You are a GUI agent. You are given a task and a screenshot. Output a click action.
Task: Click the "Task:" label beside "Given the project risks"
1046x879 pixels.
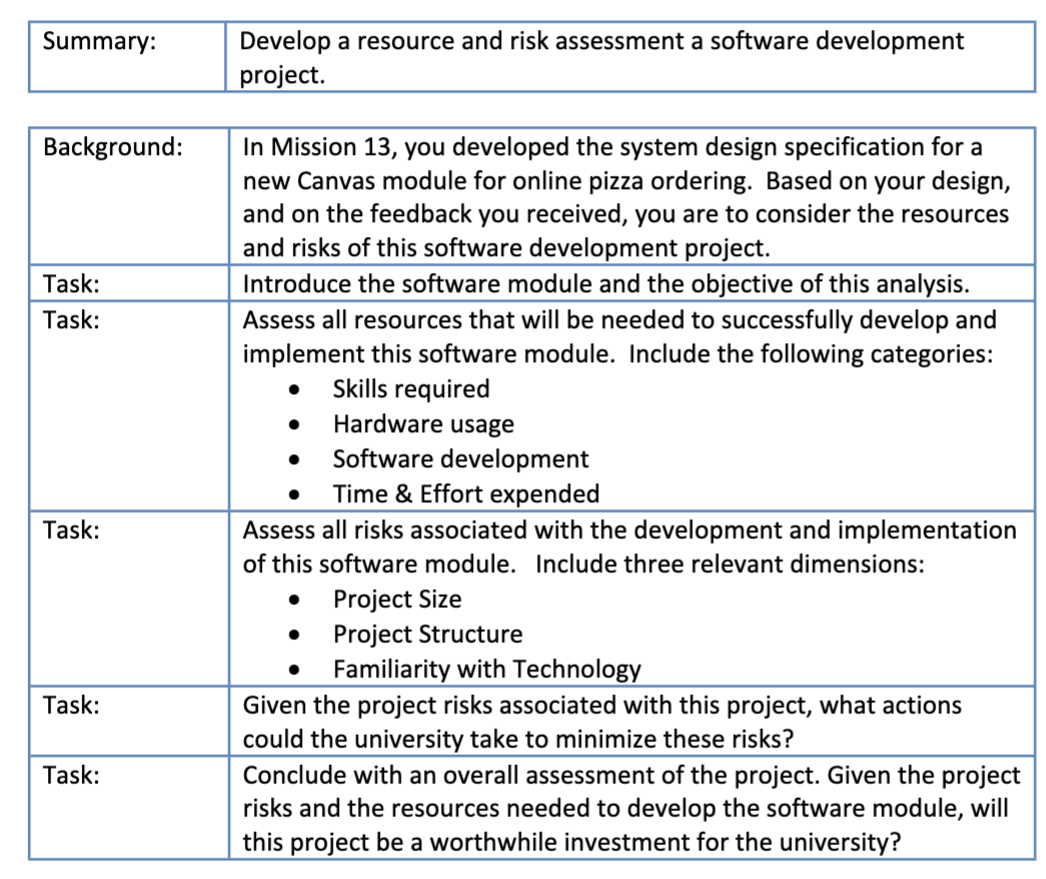[x=71, y=706]
